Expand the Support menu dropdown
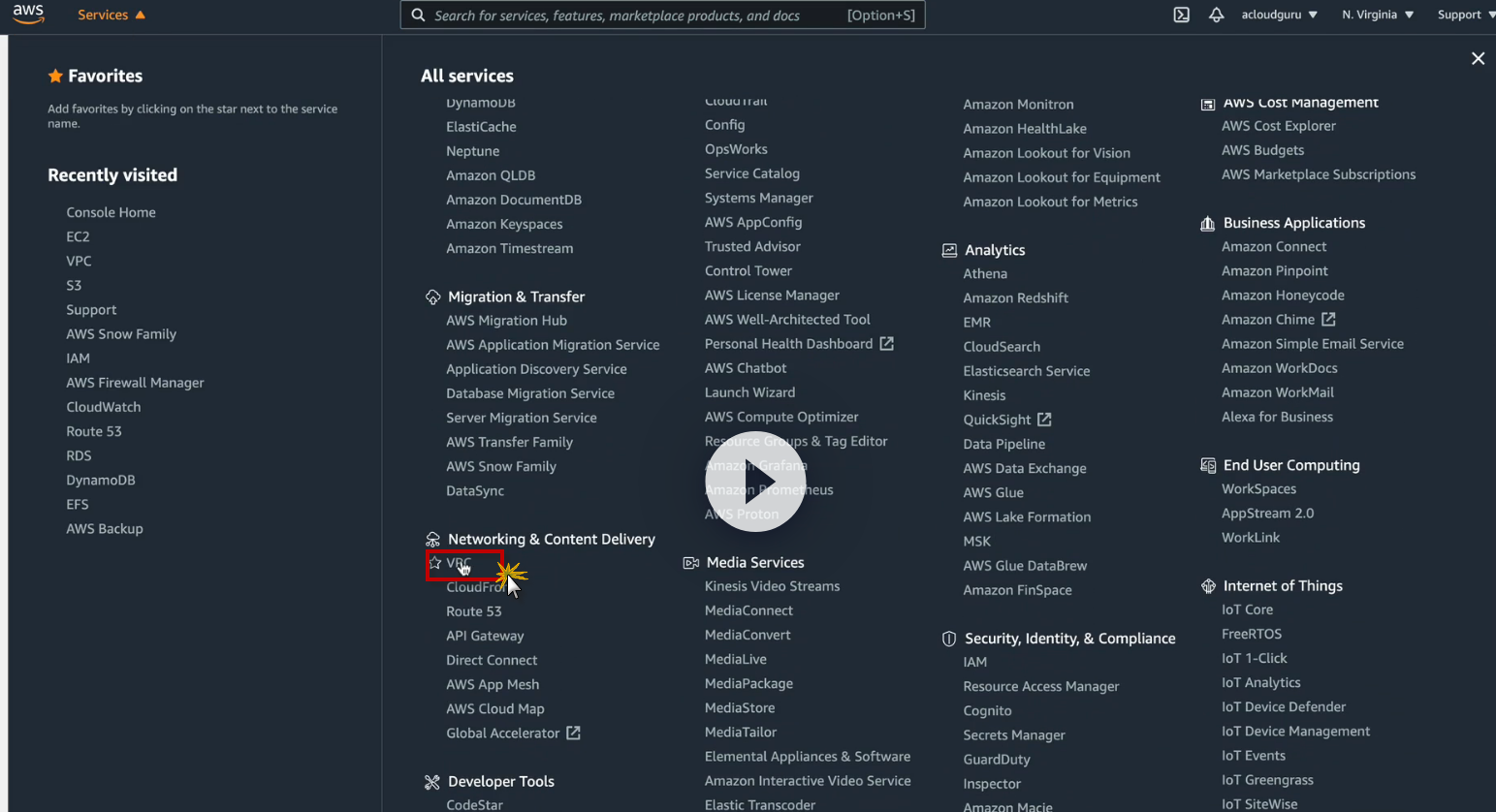 [1466, 15]
